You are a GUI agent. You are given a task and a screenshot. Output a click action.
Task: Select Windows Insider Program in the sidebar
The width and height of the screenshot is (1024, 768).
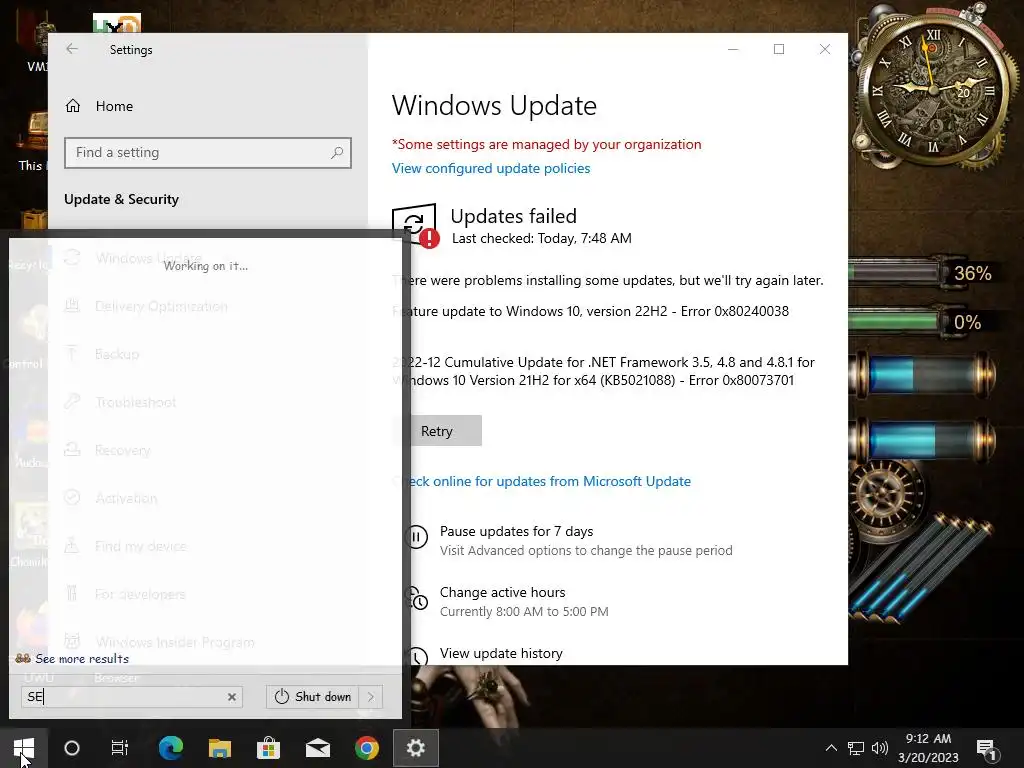point(174,642)
